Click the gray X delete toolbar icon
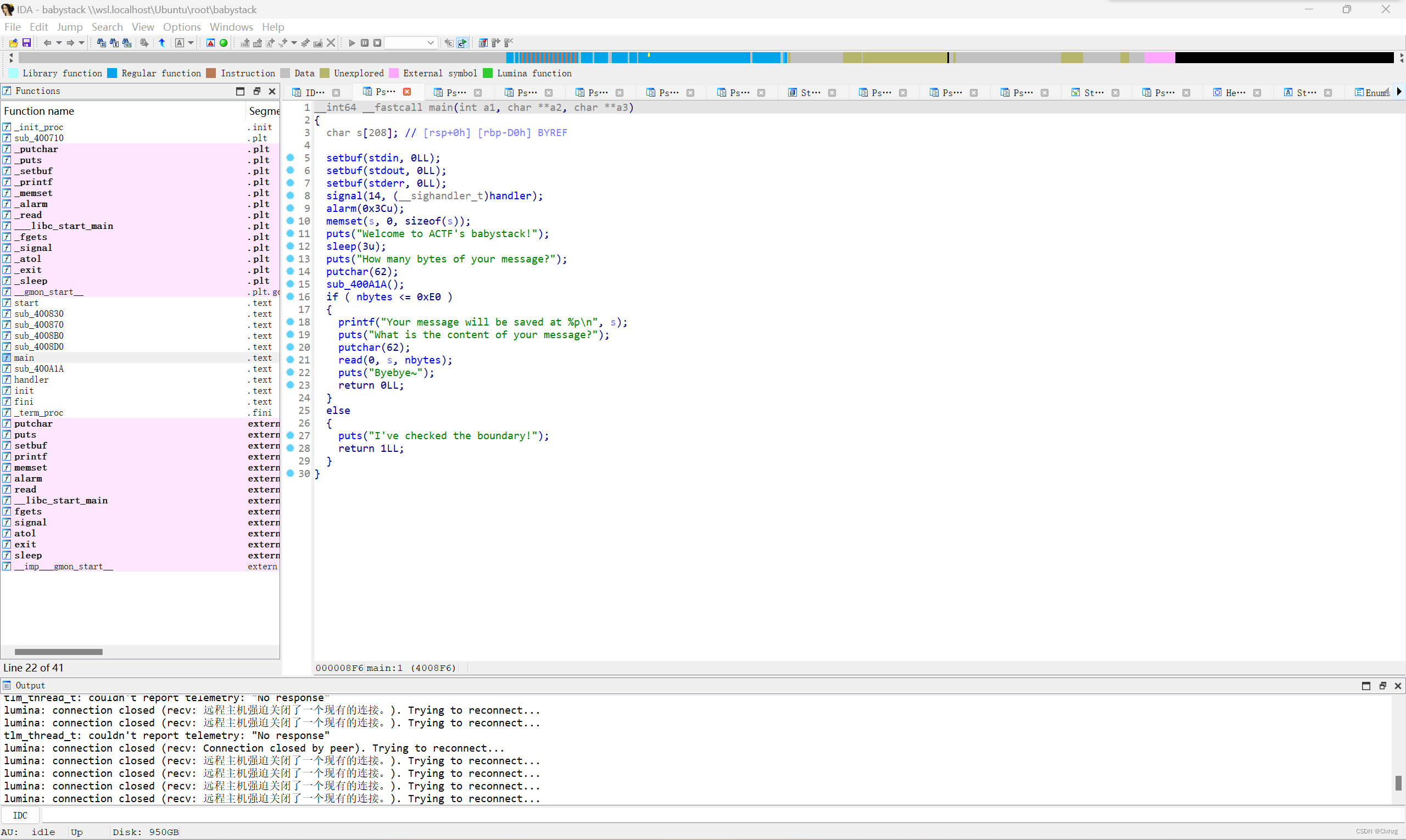1406x840 pixels. click(x=331, y=43)
